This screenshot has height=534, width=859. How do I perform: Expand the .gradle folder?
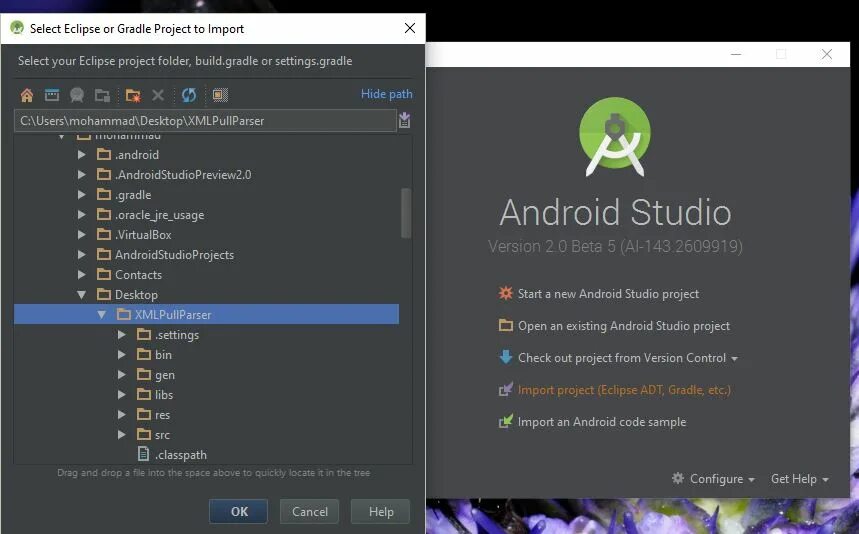pyautogui.click(x=82, y=194)
